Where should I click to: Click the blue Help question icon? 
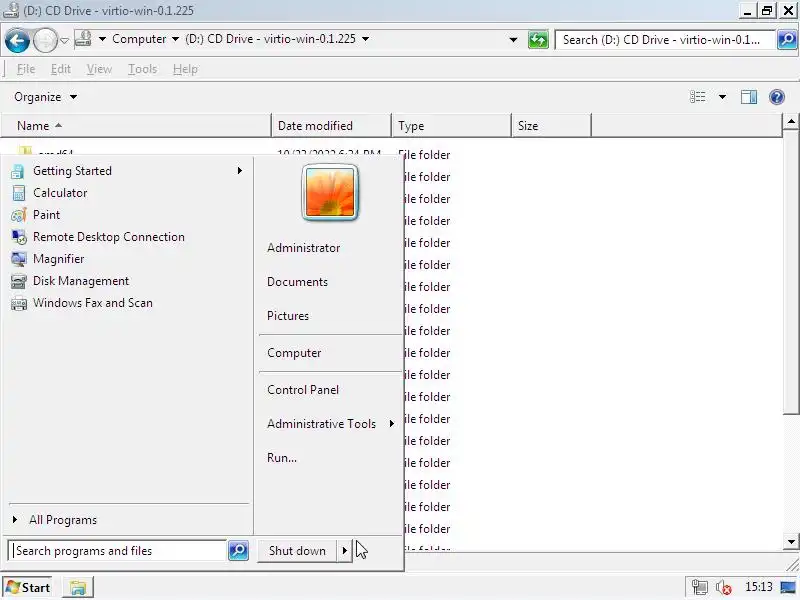click(777, 97)
